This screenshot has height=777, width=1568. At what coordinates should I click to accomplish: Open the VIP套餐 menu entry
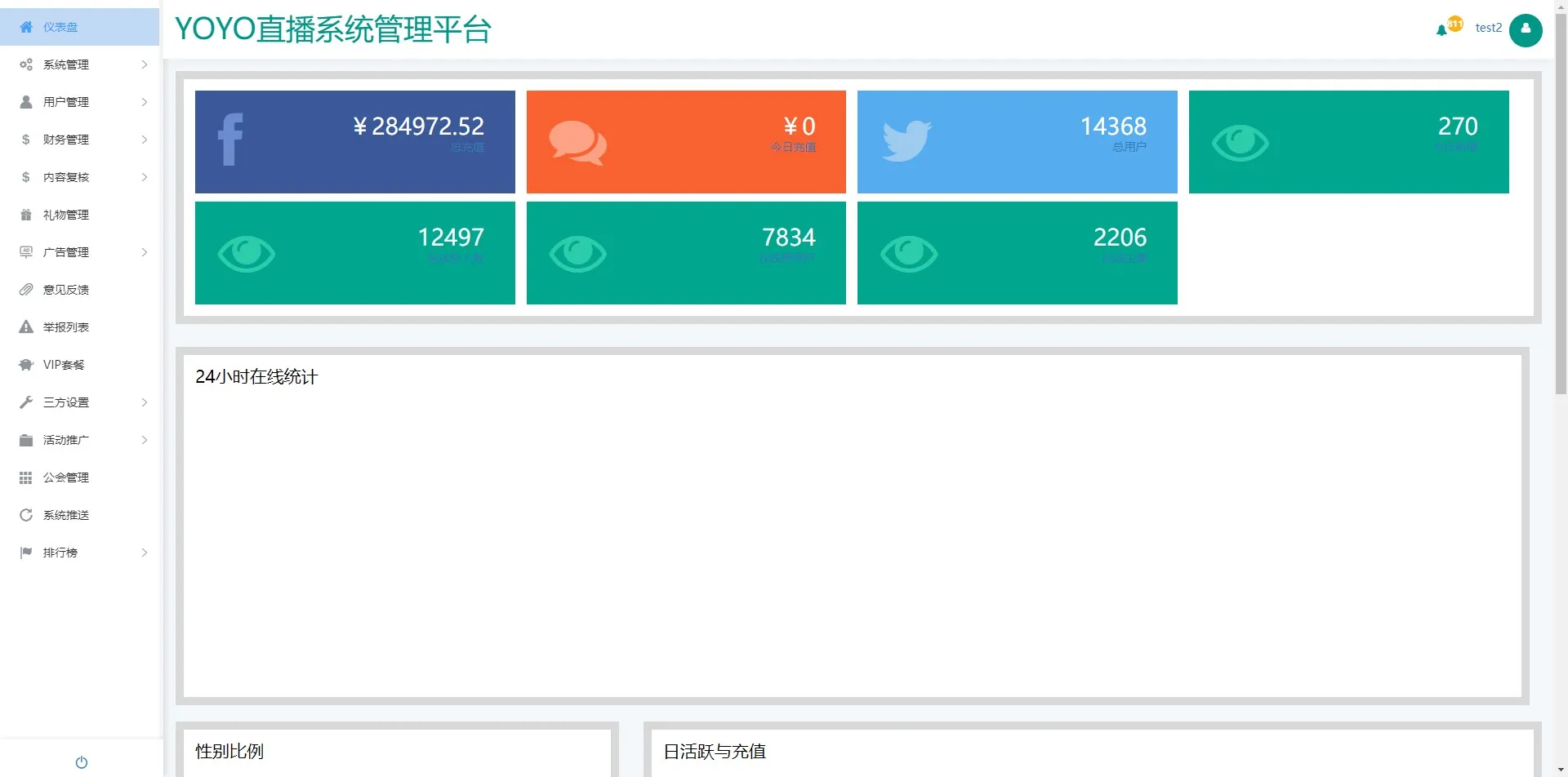pos(79,365)
